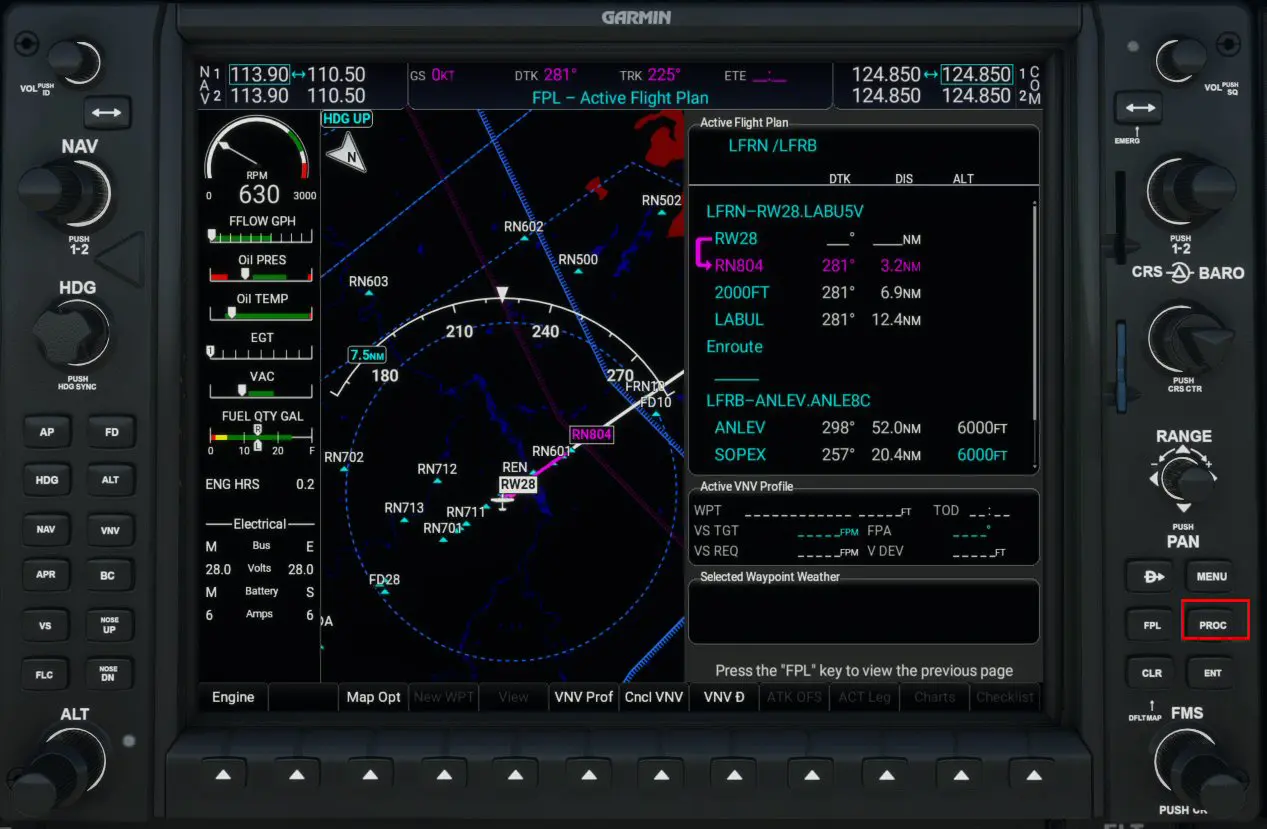
Task: Select the Cncl VNV softkey label
Action: (654, 697)
